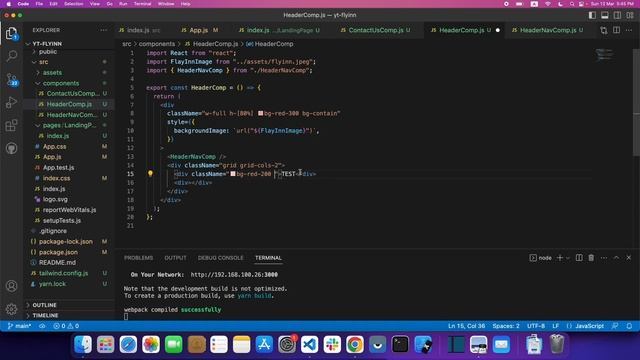Screen dimensions: 640x360
Task: Open Explorer views and more actions ellipsis
Action: (x=104, y=30)
